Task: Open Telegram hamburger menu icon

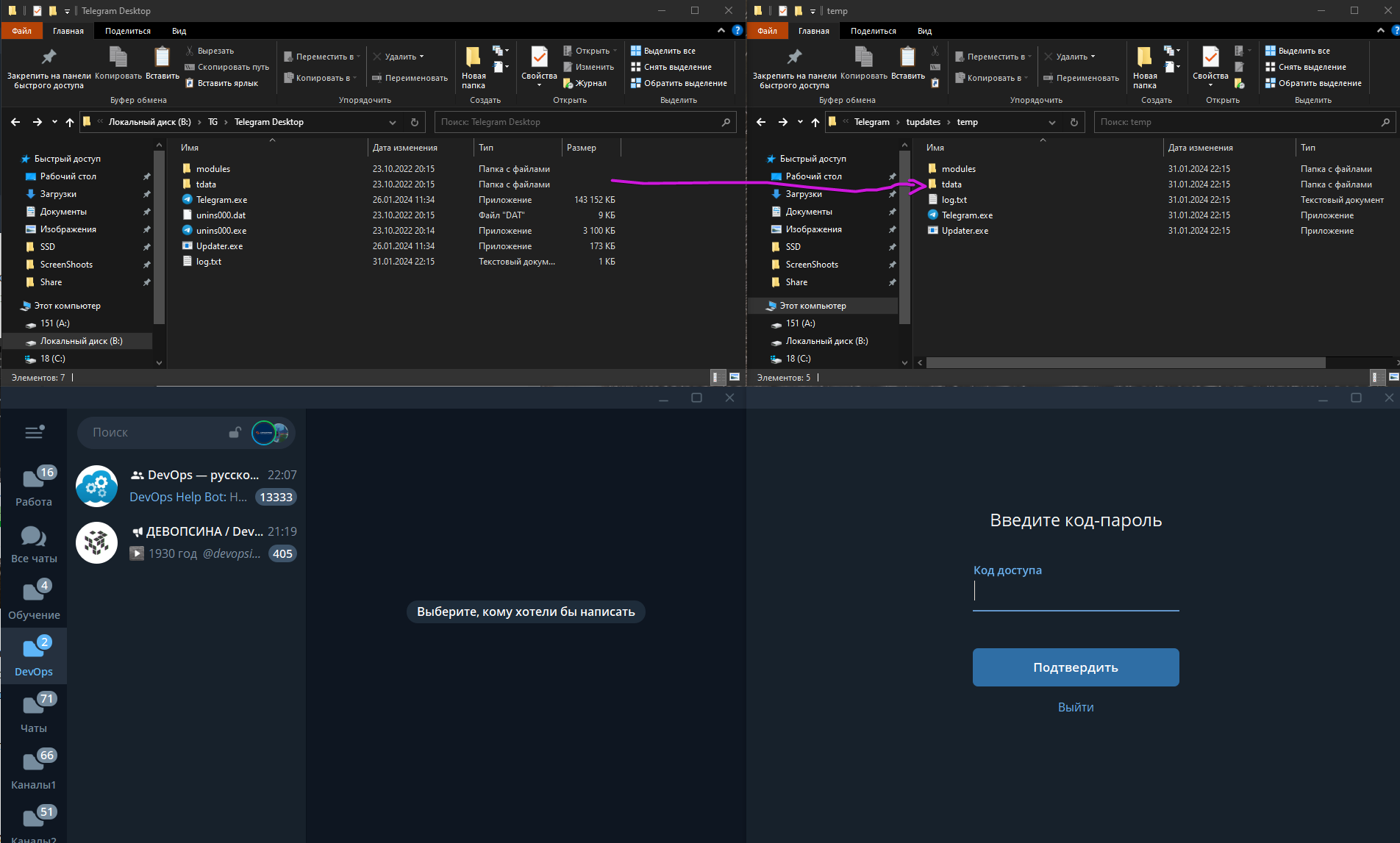Action: [x=35, y=432]
